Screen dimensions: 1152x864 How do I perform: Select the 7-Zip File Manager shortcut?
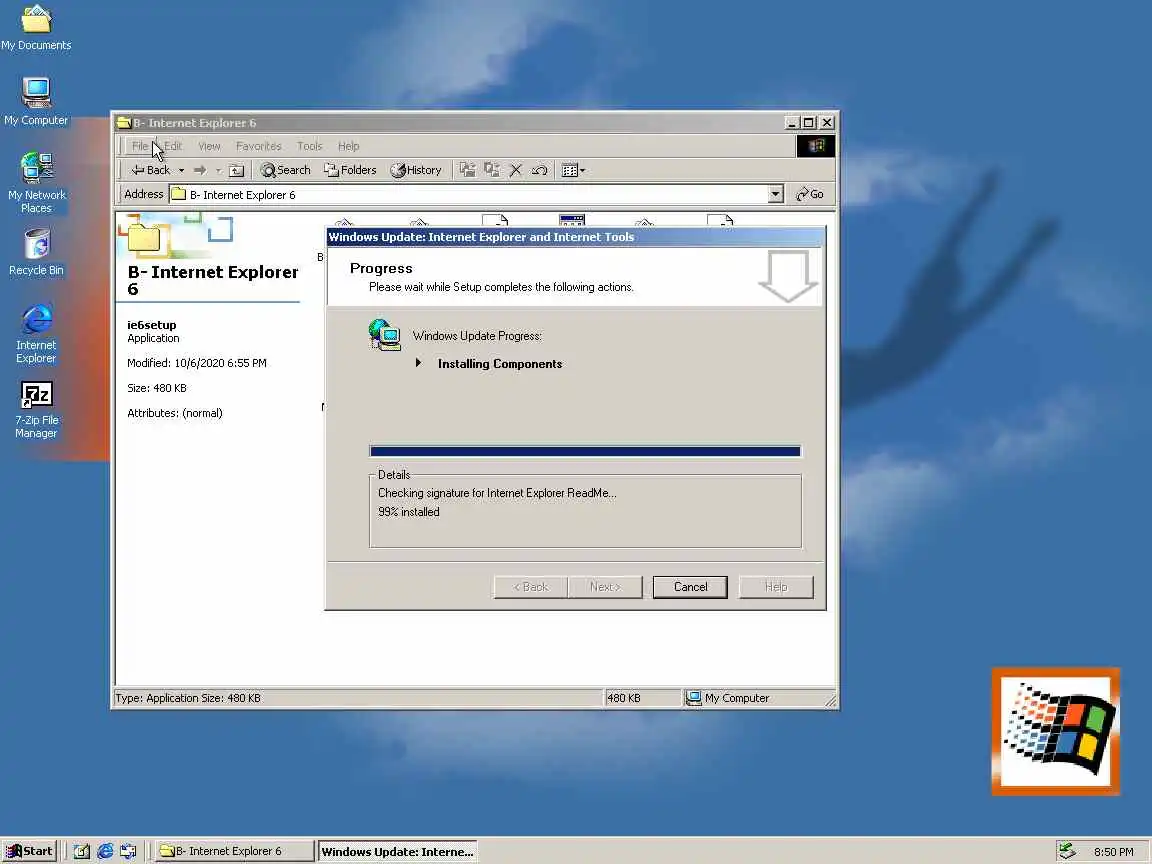(36, 409)
